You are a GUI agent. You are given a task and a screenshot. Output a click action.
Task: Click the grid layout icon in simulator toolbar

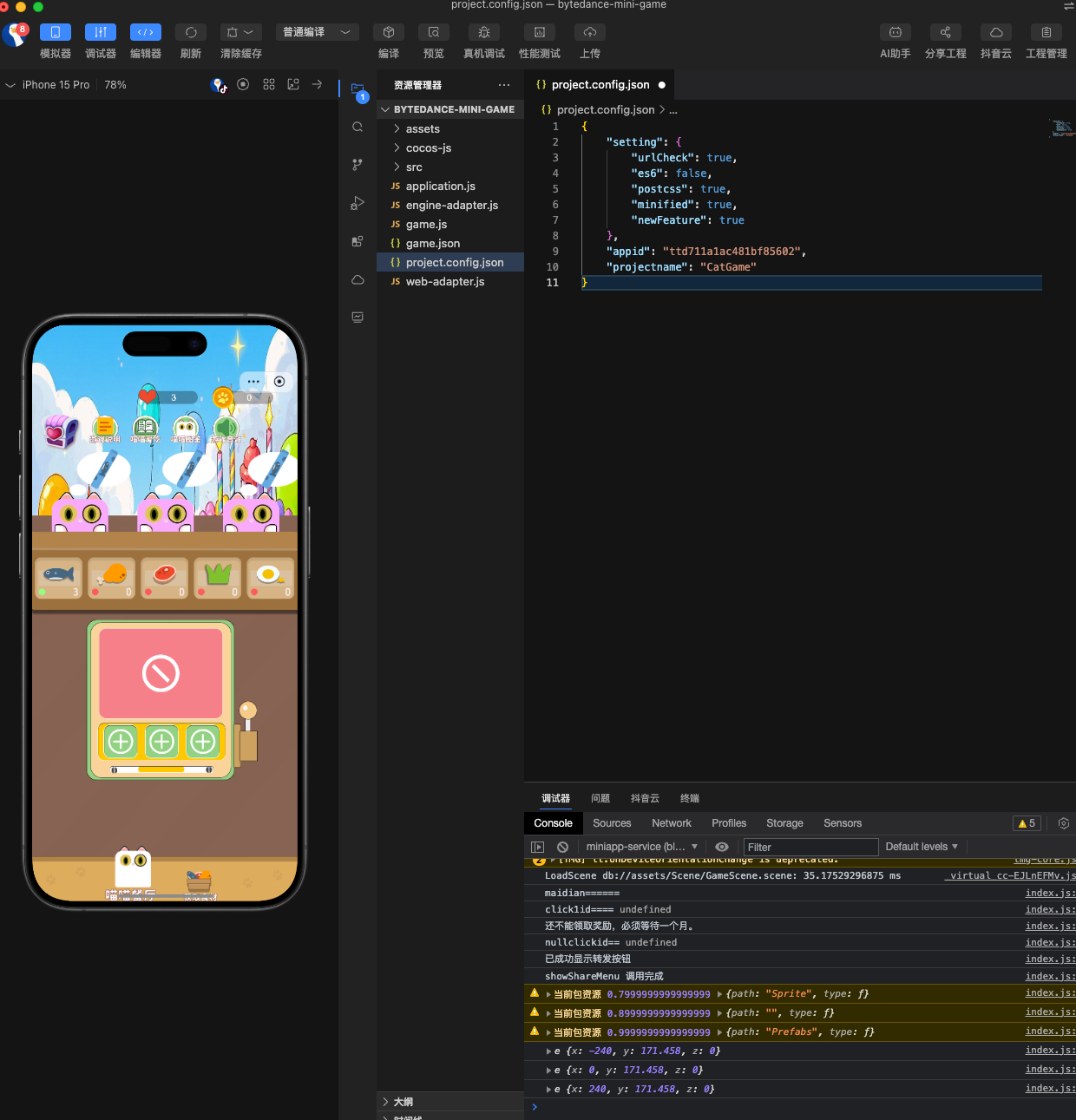coord(269,84)
